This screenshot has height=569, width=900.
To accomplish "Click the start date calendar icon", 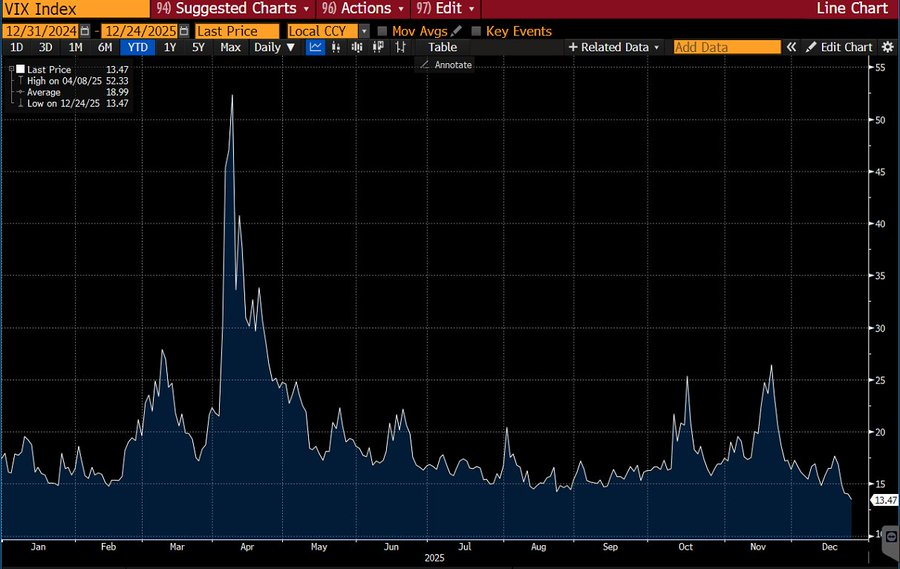I will click(x=84, y=31).
